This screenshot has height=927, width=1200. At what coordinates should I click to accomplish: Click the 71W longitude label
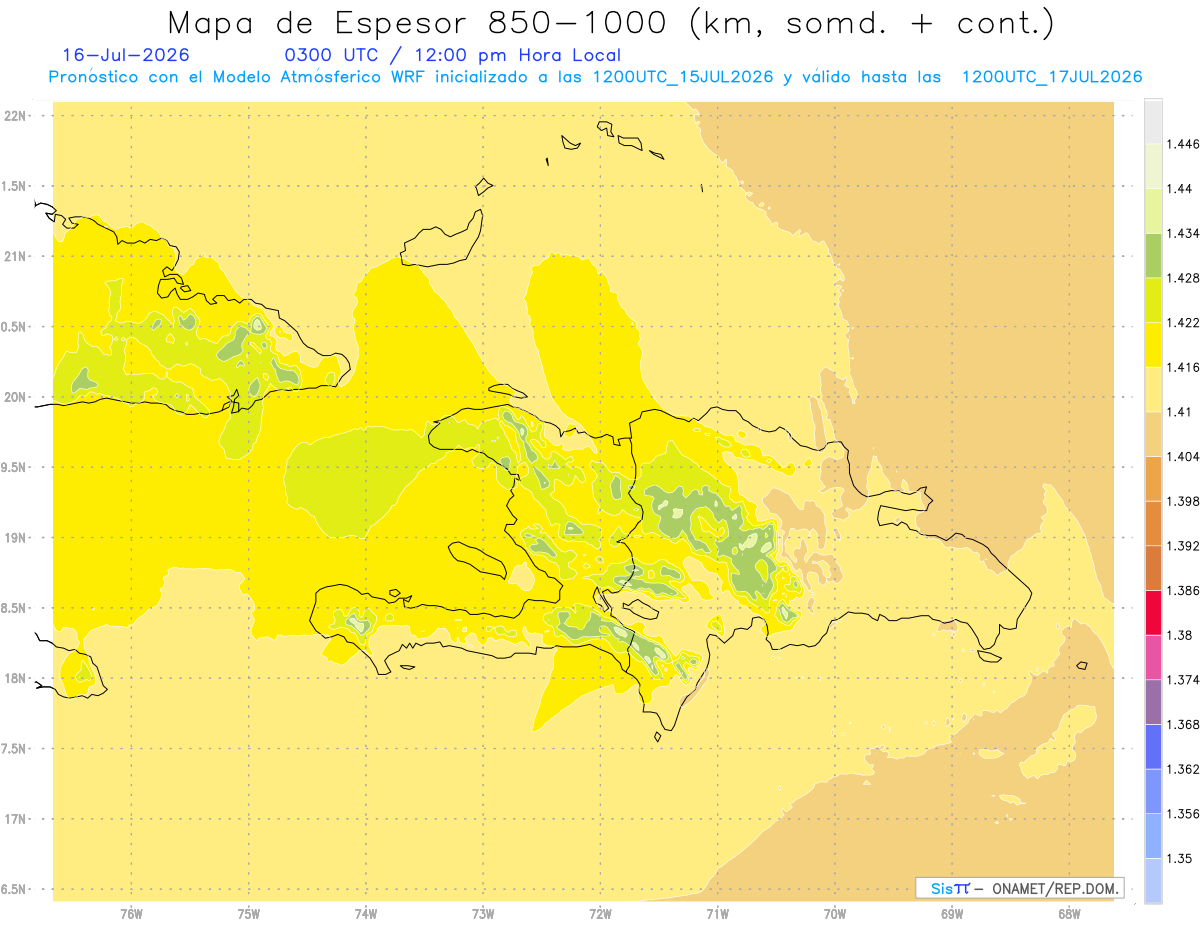[717, 914]
